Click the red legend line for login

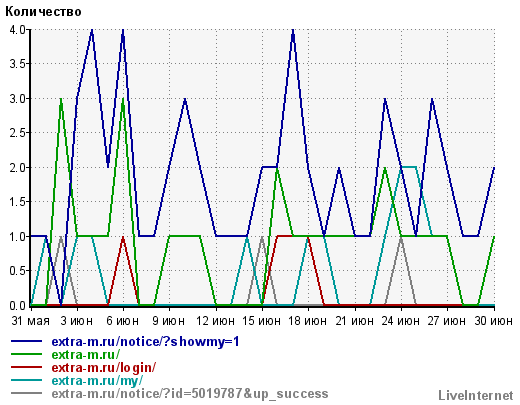click(26, 367)
